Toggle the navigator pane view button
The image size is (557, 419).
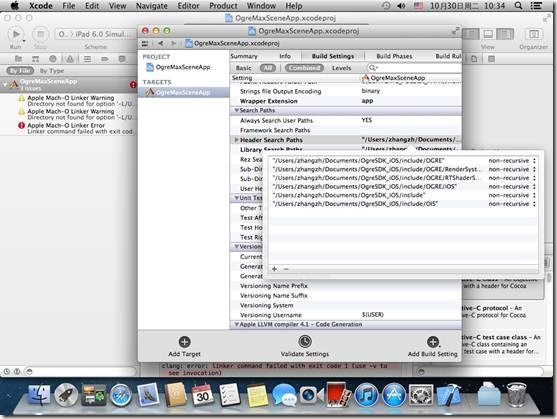pos(471,34)
